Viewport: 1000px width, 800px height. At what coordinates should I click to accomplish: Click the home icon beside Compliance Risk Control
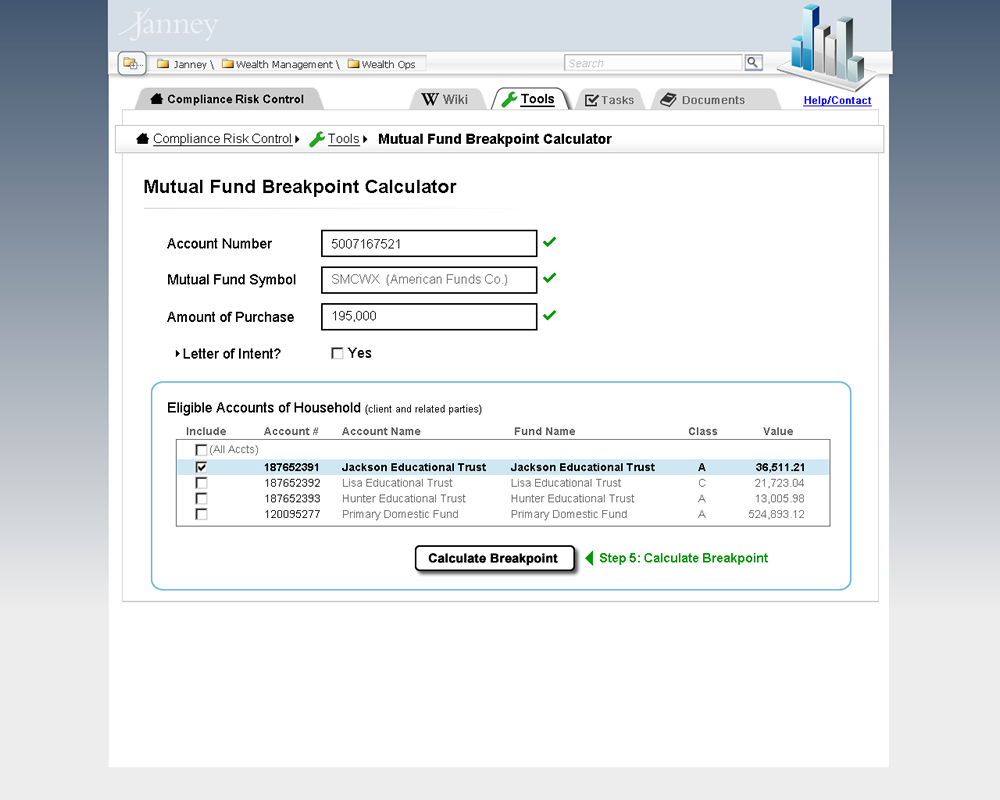point(141,138)
